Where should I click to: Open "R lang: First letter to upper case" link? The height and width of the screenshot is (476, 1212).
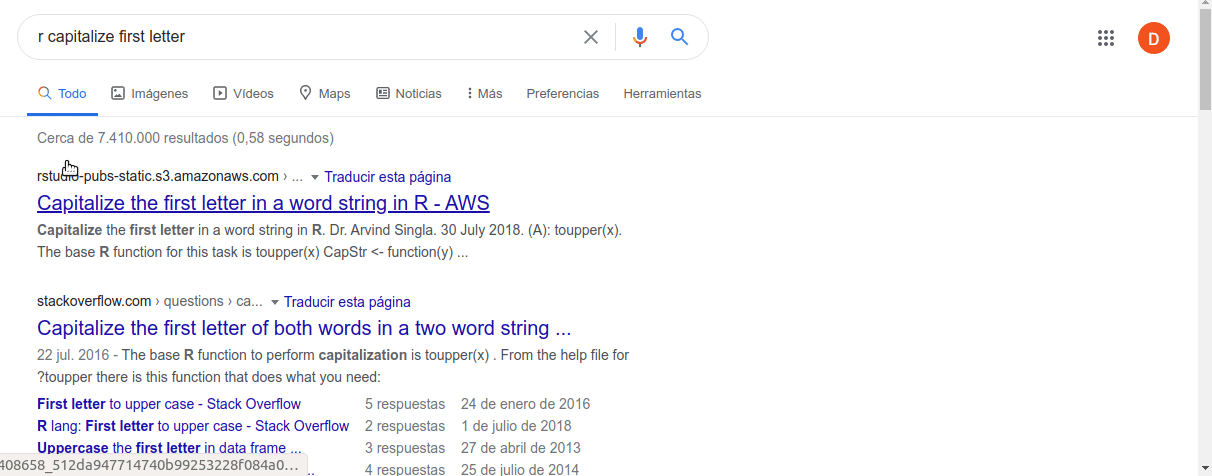pos(193,426)
